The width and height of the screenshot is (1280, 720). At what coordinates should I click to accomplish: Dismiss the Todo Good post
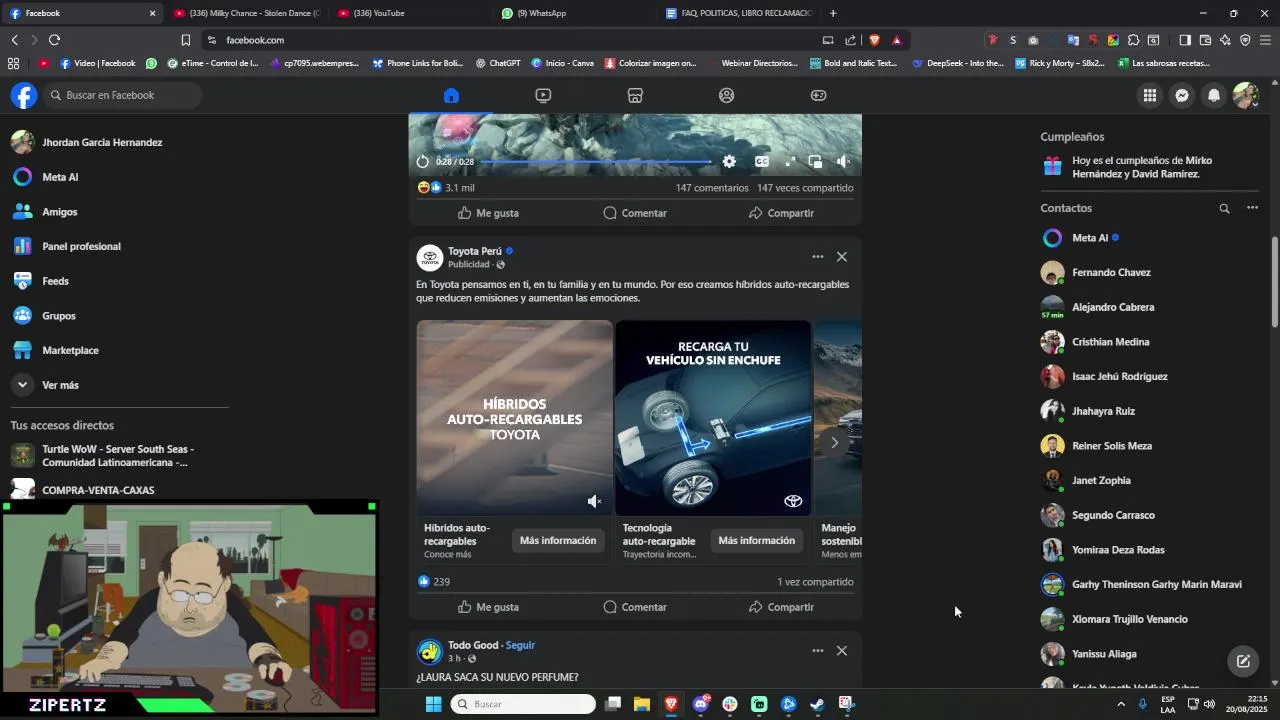pyautogui.click(x=842, y=651)
